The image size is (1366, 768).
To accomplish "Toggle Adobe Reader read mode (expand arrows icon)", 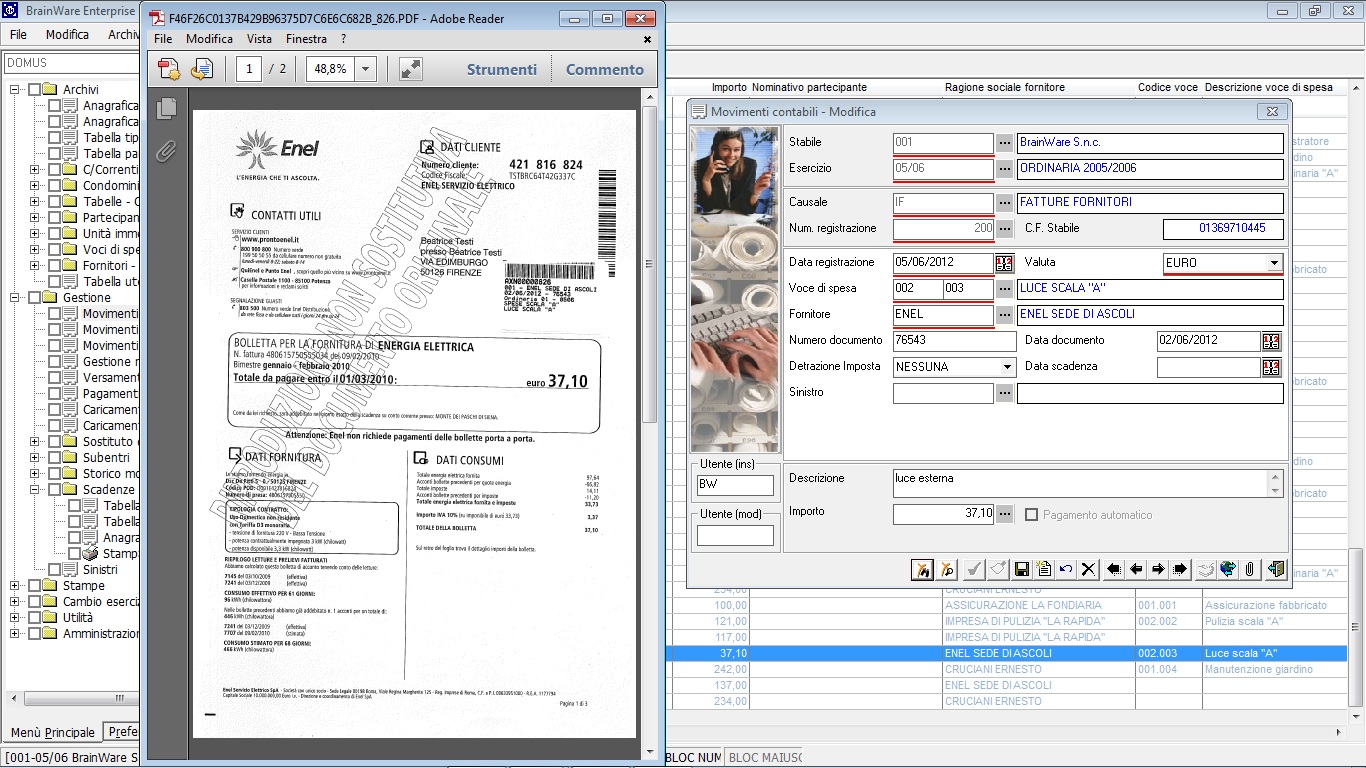I will point(410,69).
